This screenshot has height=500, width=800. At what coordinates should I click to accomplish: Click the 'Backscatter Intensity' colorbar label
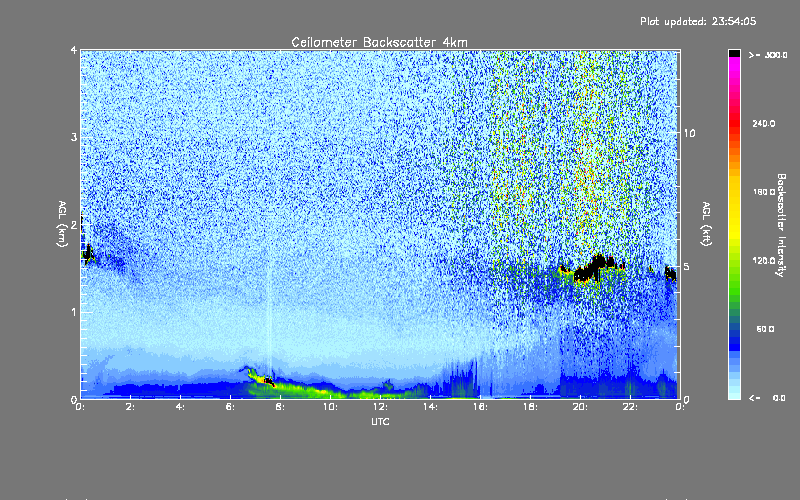[781, 225]
